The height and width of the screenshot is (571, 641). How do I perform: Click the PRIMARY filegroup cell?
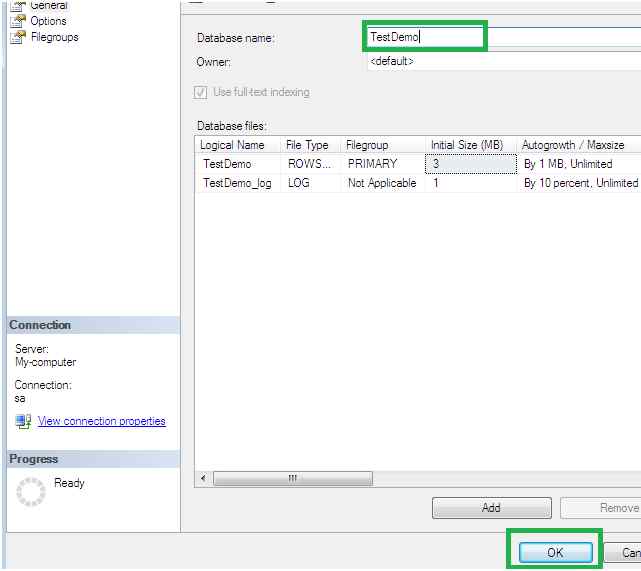tap(383, 164)
